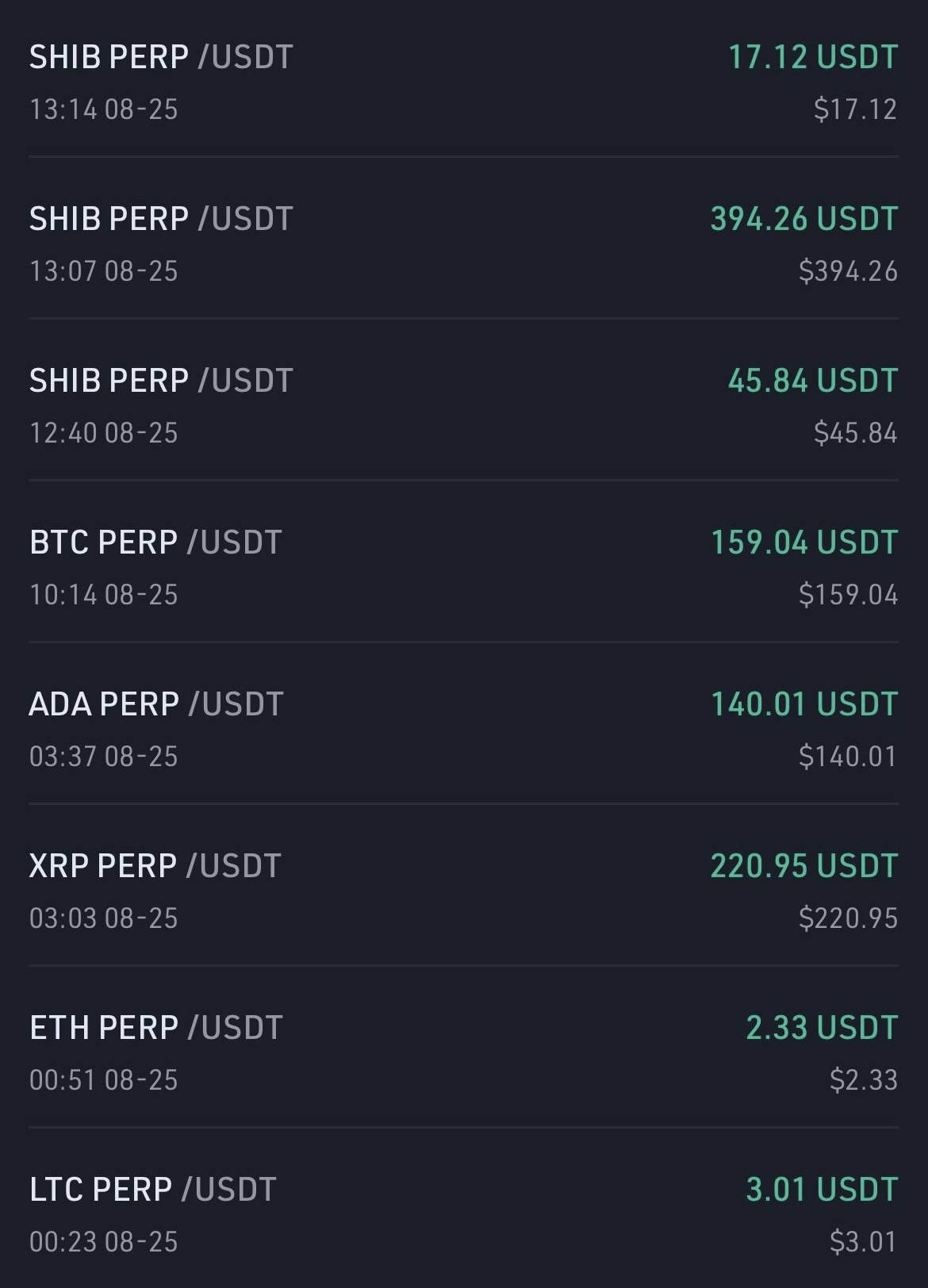Open the ADA PERP /USDT record

[156, 705]
